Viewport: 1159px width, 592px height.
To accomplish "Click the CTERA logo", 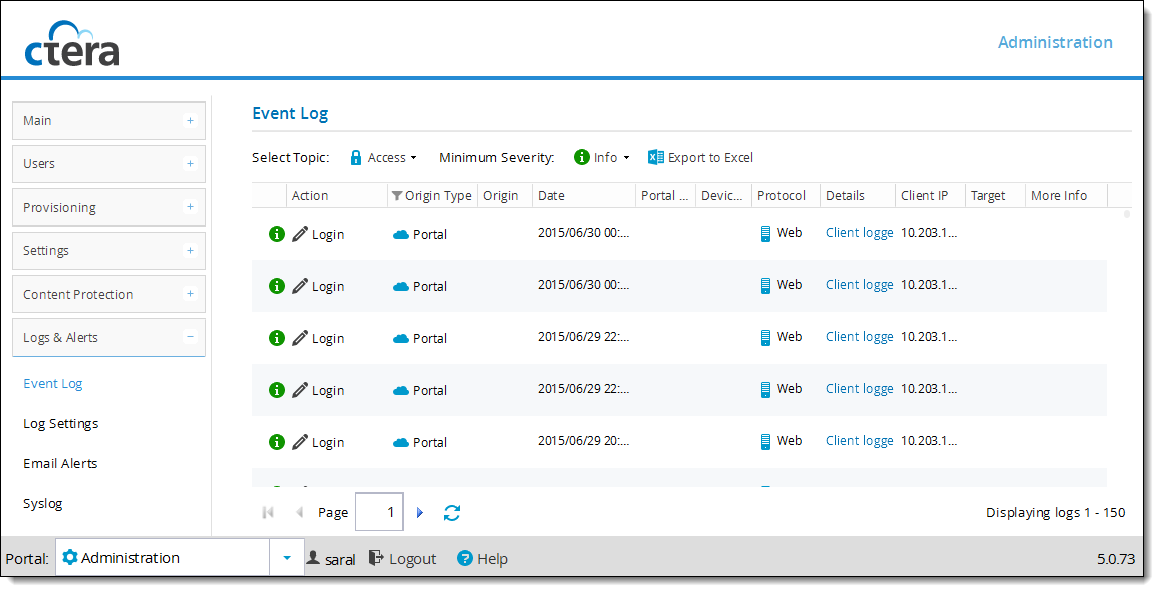I will pos(72,44).
